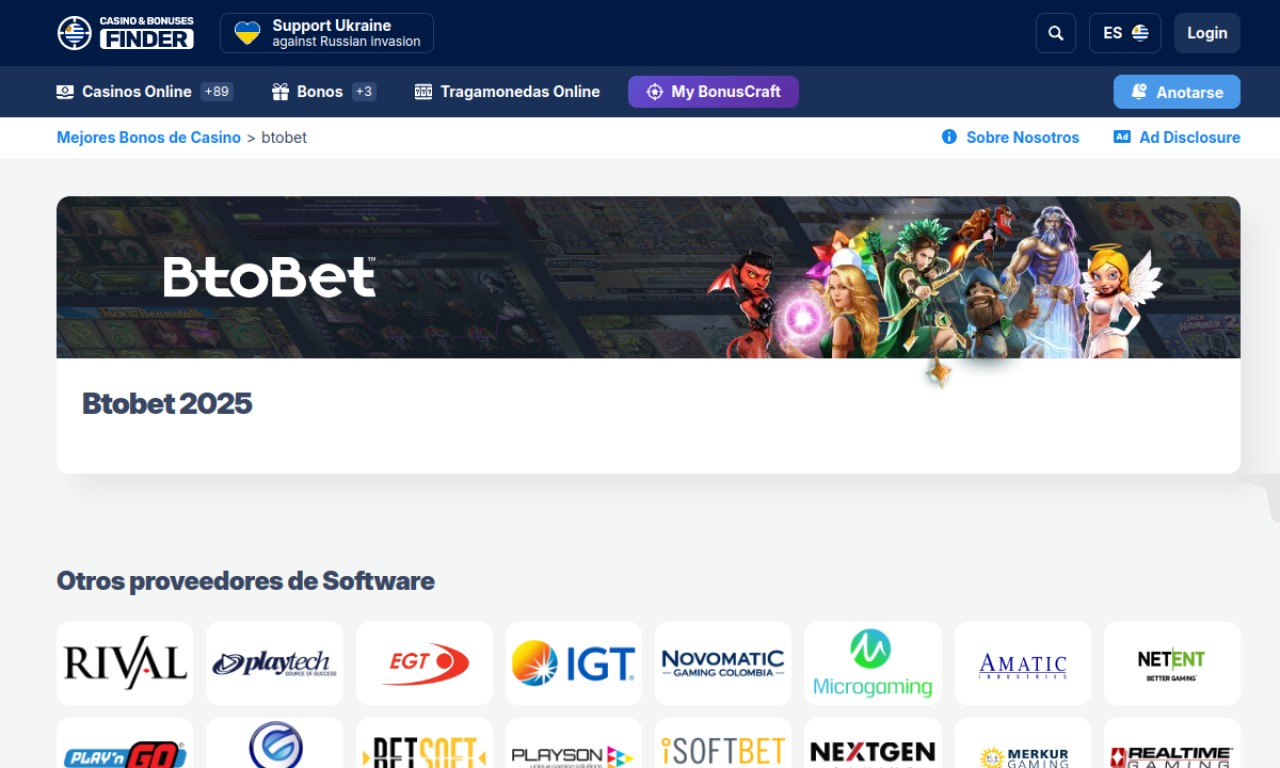
Task: Select the Playson provider logo
Action: [573, 743]
